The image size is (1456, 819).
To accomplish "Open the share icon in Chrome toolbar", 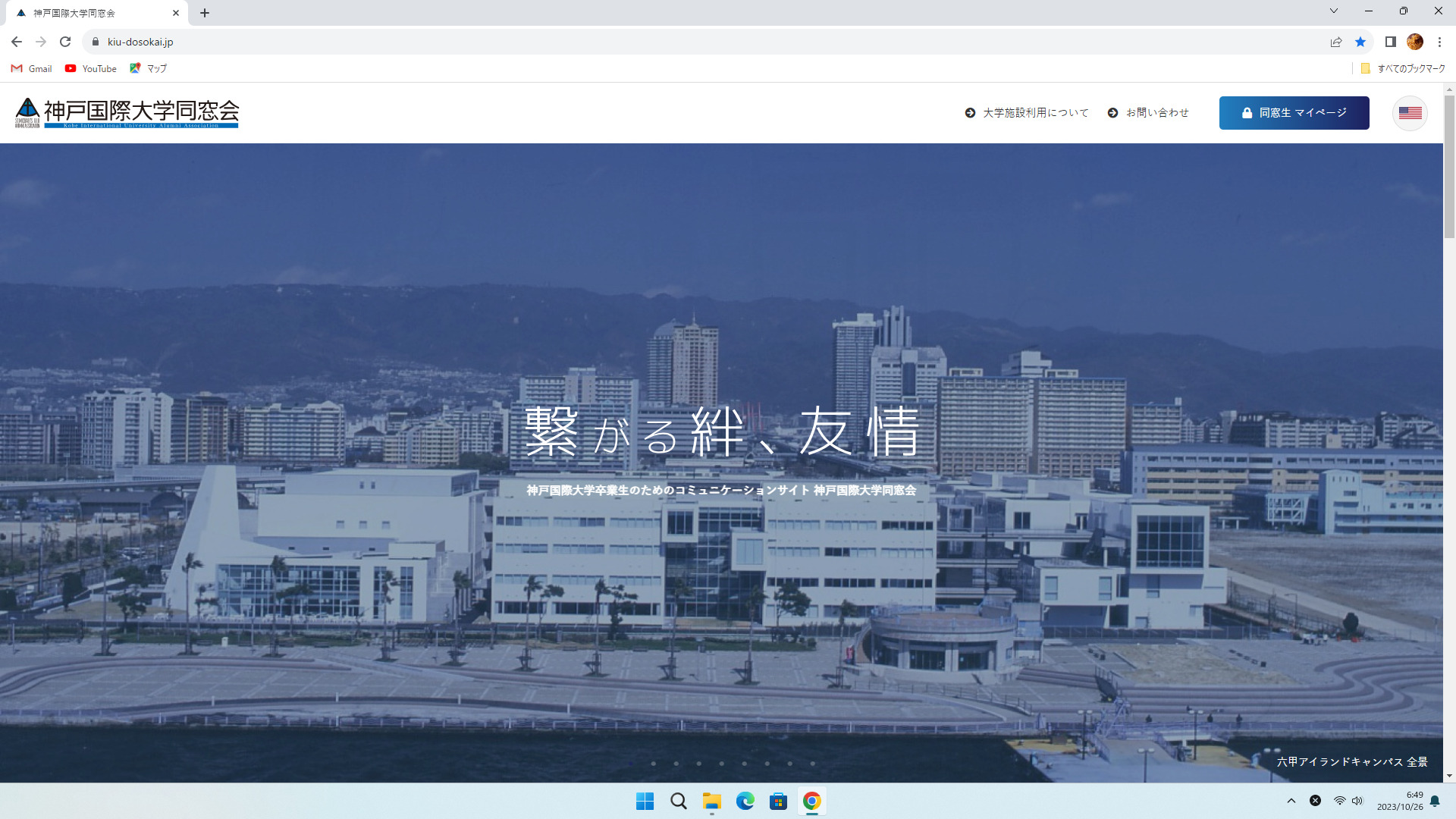I will (1335, 42).
